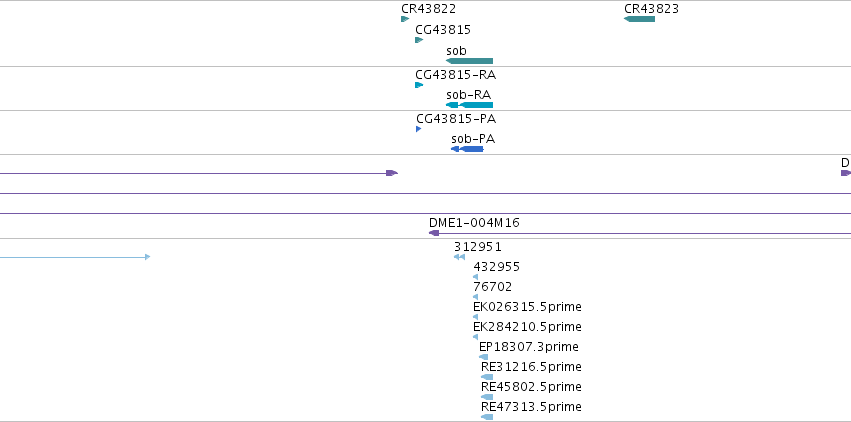The width and height of the screenshot is (851, 422).
Task: Click the EK284210.5prime label
Action: click(527, 327)
